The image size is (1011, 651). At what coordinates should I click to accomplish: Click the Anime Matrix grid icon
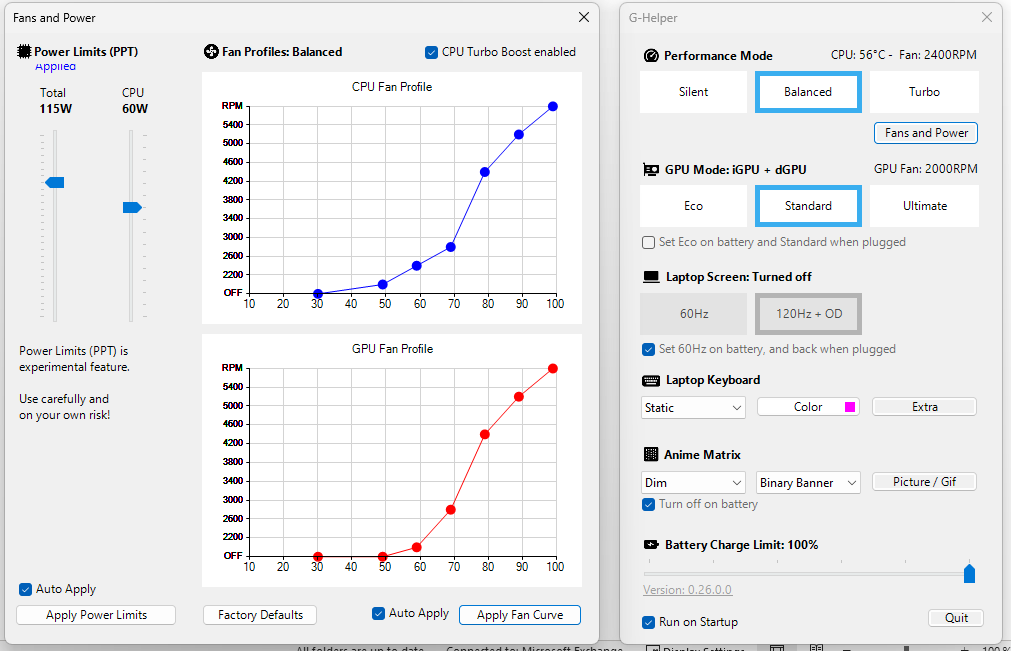pos(651,454)
